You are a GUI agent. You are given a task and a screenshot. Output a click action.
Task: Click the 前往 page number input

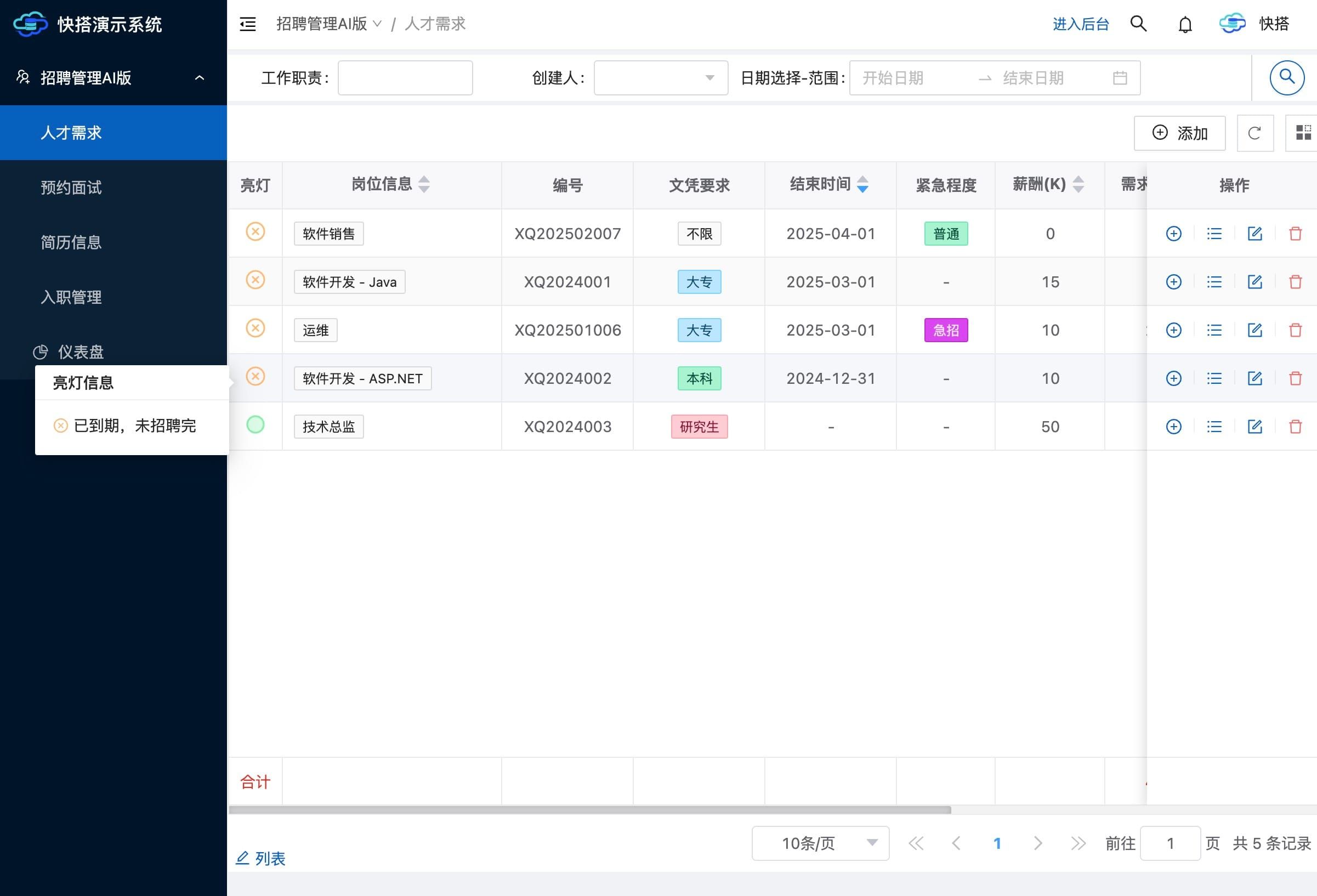click(x=1170, y=843)
